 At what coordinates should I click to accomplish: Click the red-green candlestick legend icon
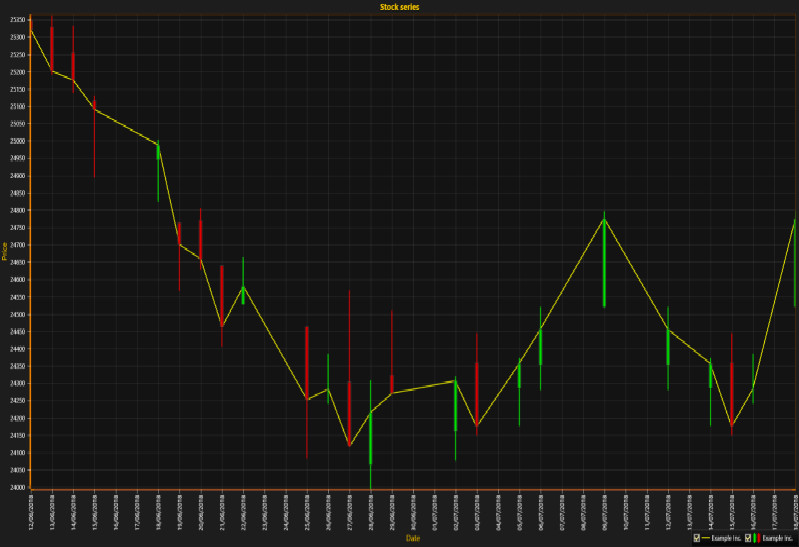[757, 538]
